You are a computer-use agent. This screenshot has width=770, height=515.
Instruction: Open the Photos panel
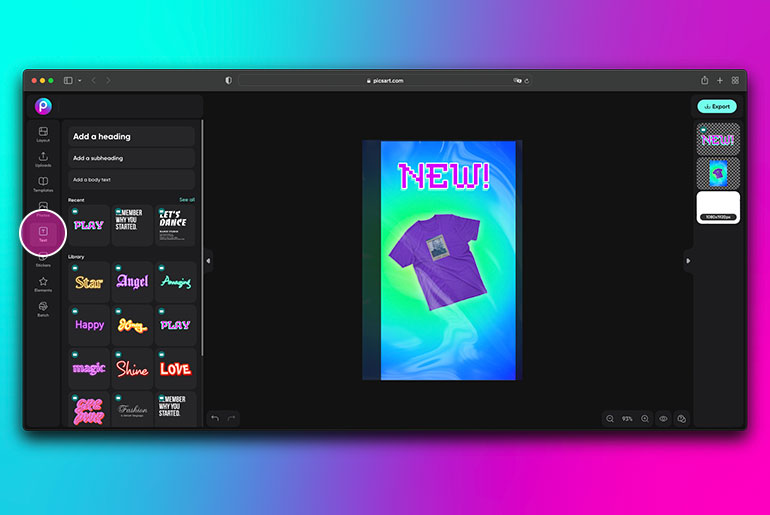(43, 208)
